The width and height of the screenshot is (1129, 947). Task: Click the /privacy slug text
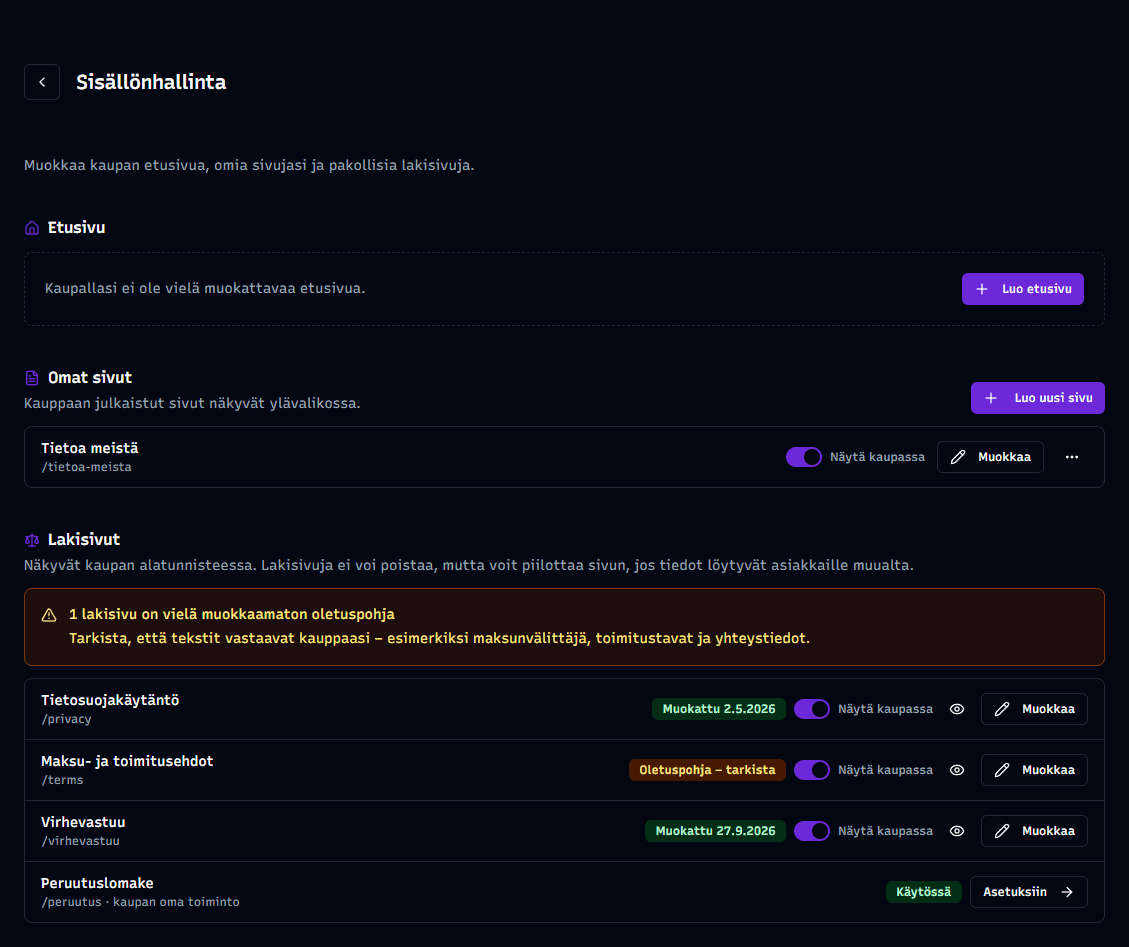pyautogui.click(x=66, y=719)
